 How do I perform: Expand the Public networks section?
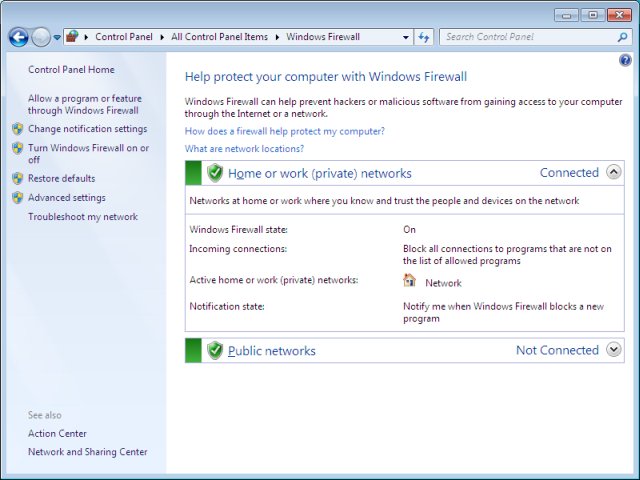[x=613, y=349]
